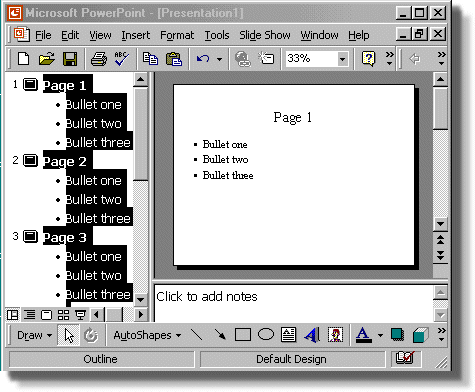Click the 'Click to add notes' field

[x=293, y=303]
